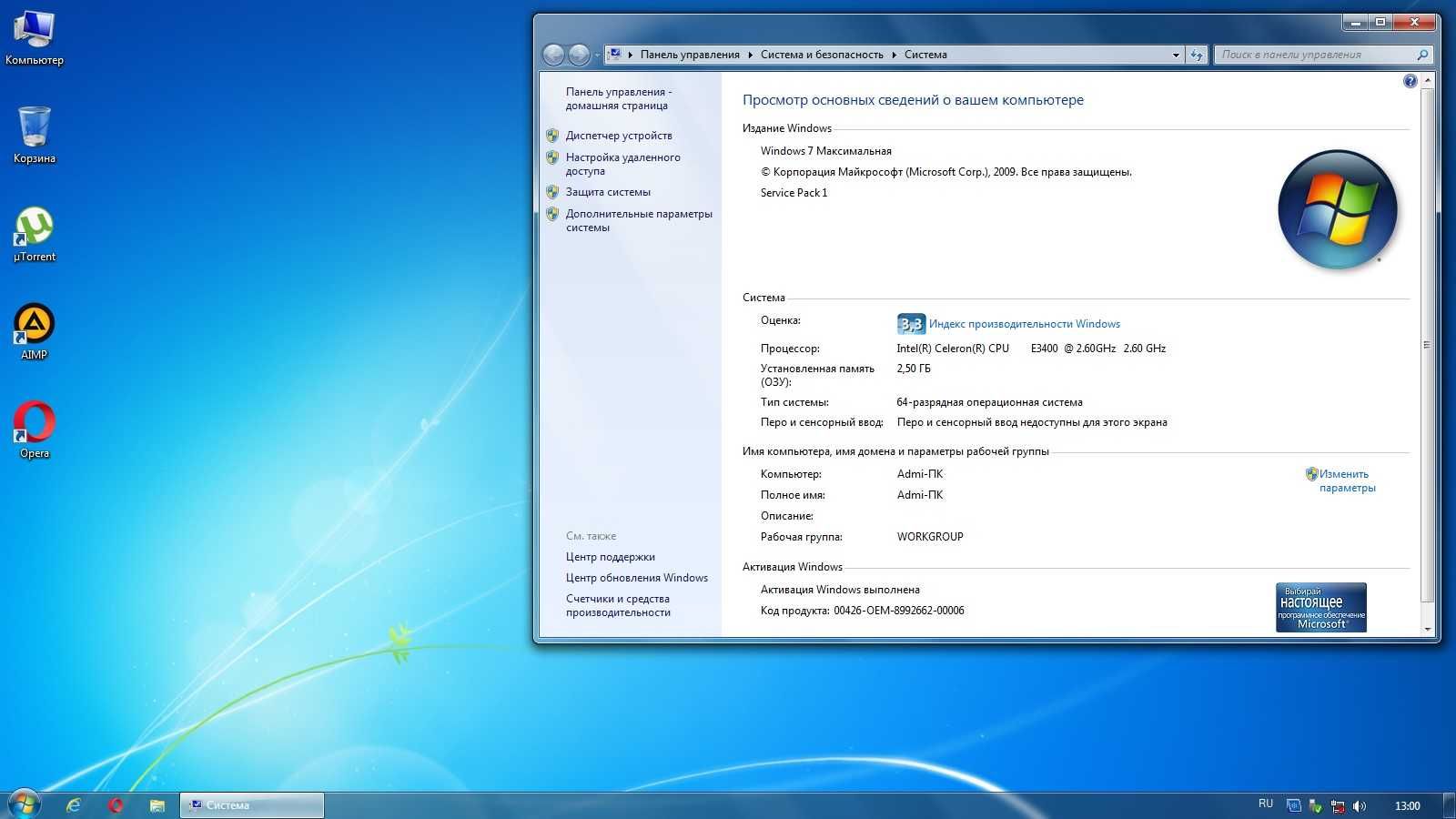Click Активация Windows выполнена text
This screenshot has width=1456, height=819.
[840, 590]
